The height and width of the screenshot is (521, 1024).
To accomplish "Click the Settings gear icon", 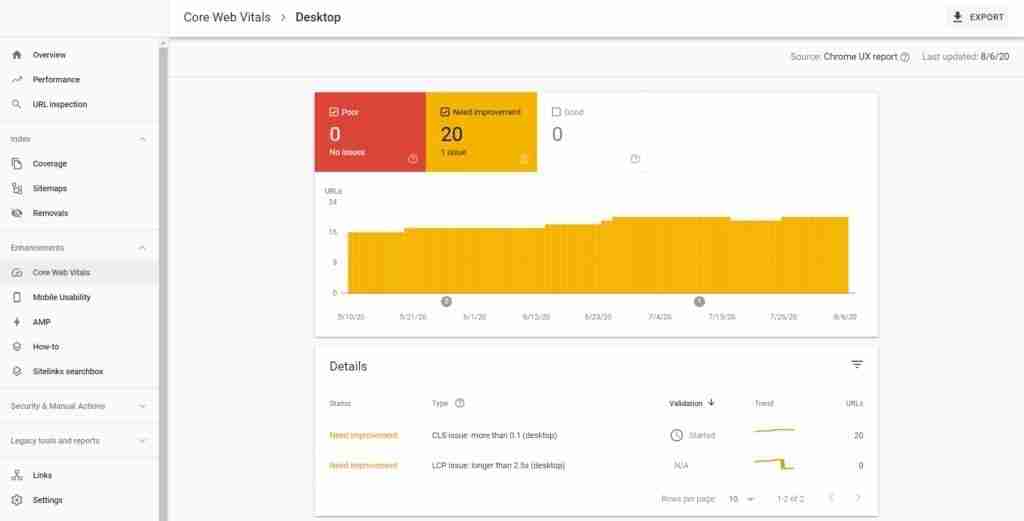I will coord(17,500).
